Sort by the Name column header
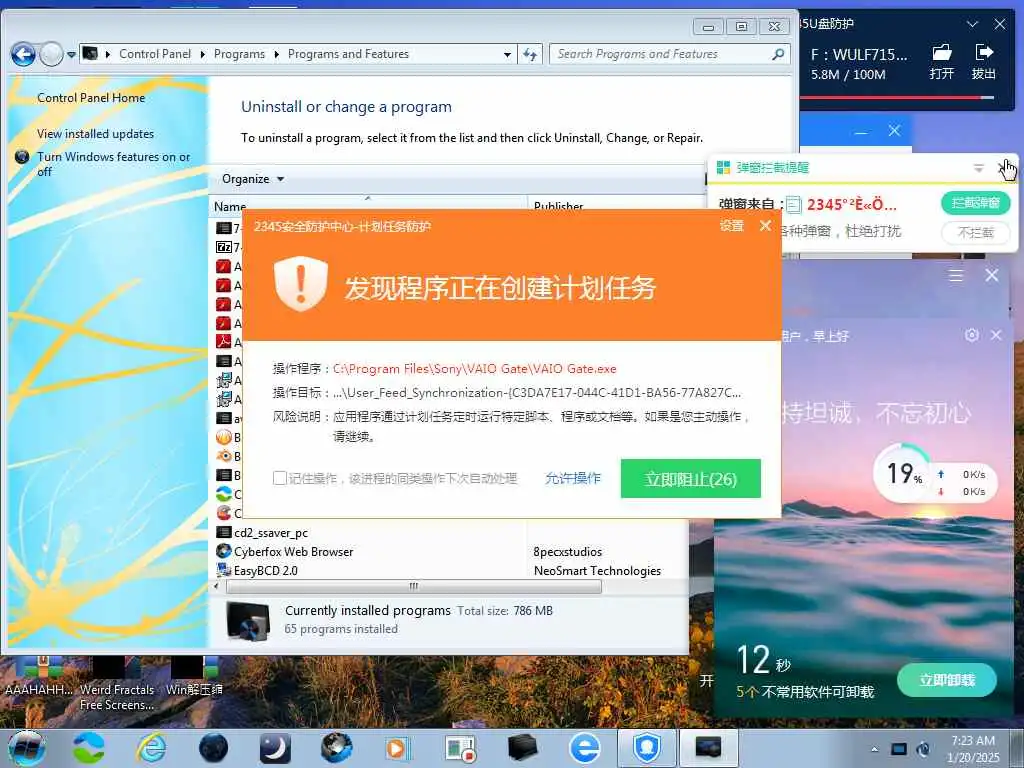The image size is (1024, 768). pos(230,206)
